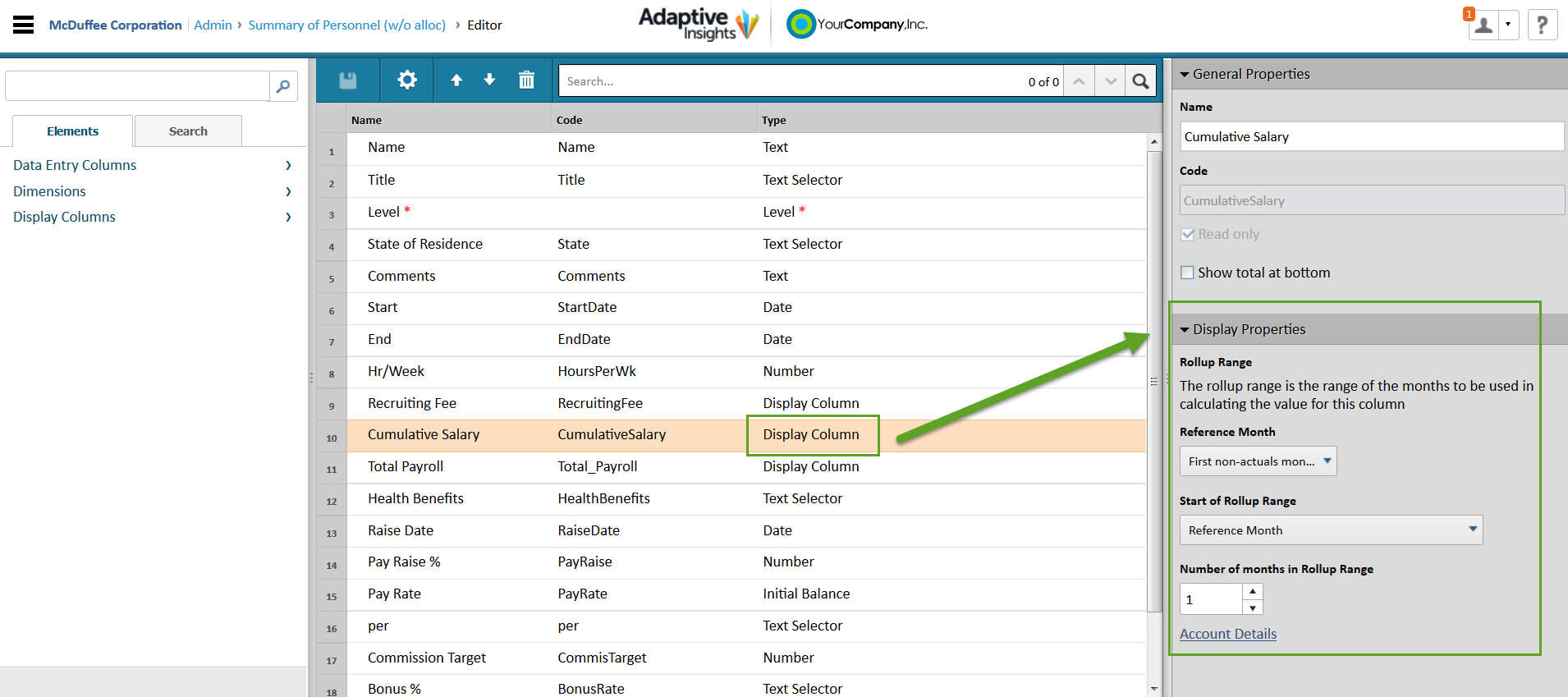This screenshot has height=697, width=1568.
Task: Switch to the Search tab
Action: (x=188, y=131)
